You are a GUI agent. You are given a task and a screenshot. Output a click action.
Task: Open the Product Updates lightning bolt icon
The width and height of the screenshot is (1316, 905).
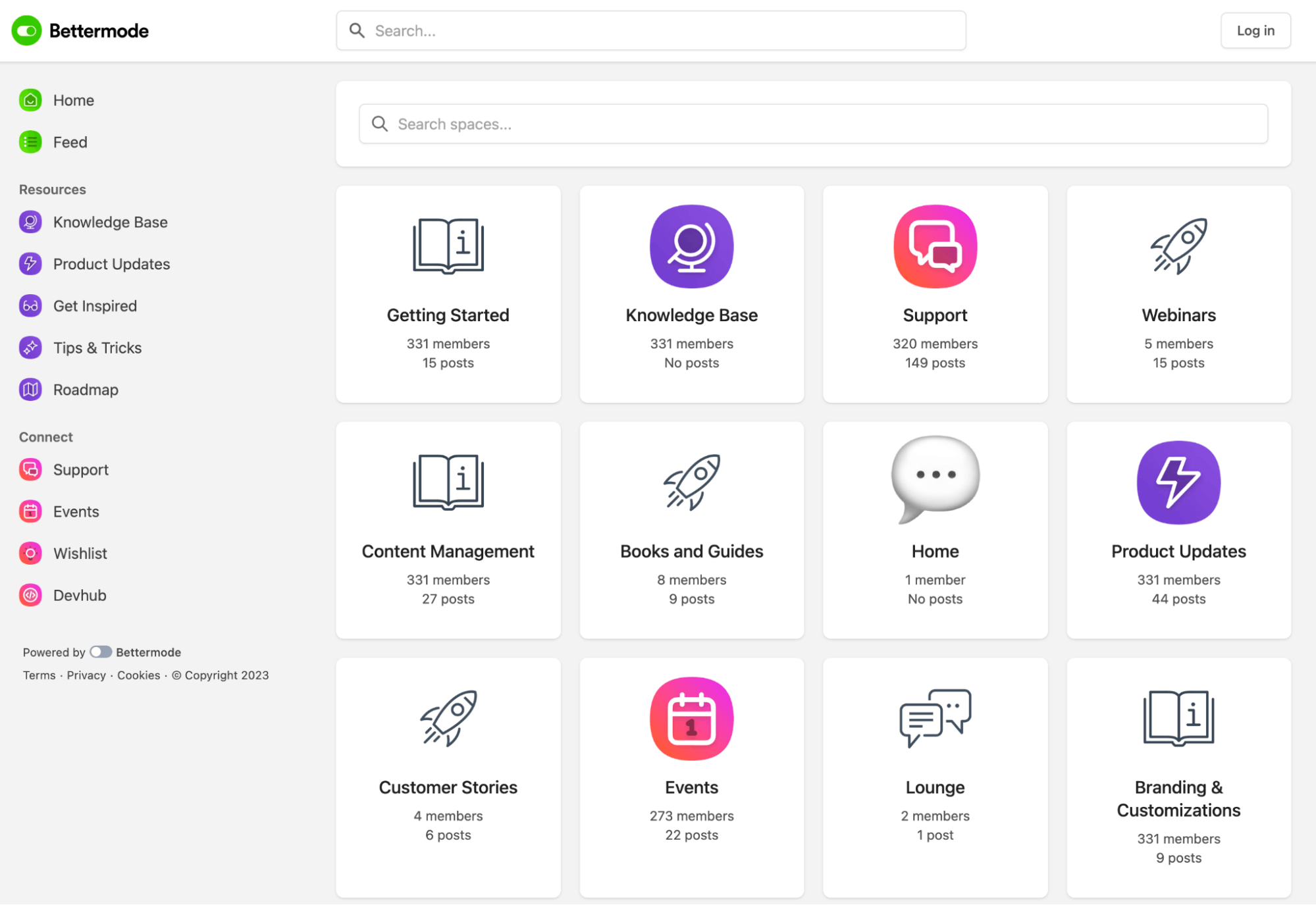click(1178, 482)
